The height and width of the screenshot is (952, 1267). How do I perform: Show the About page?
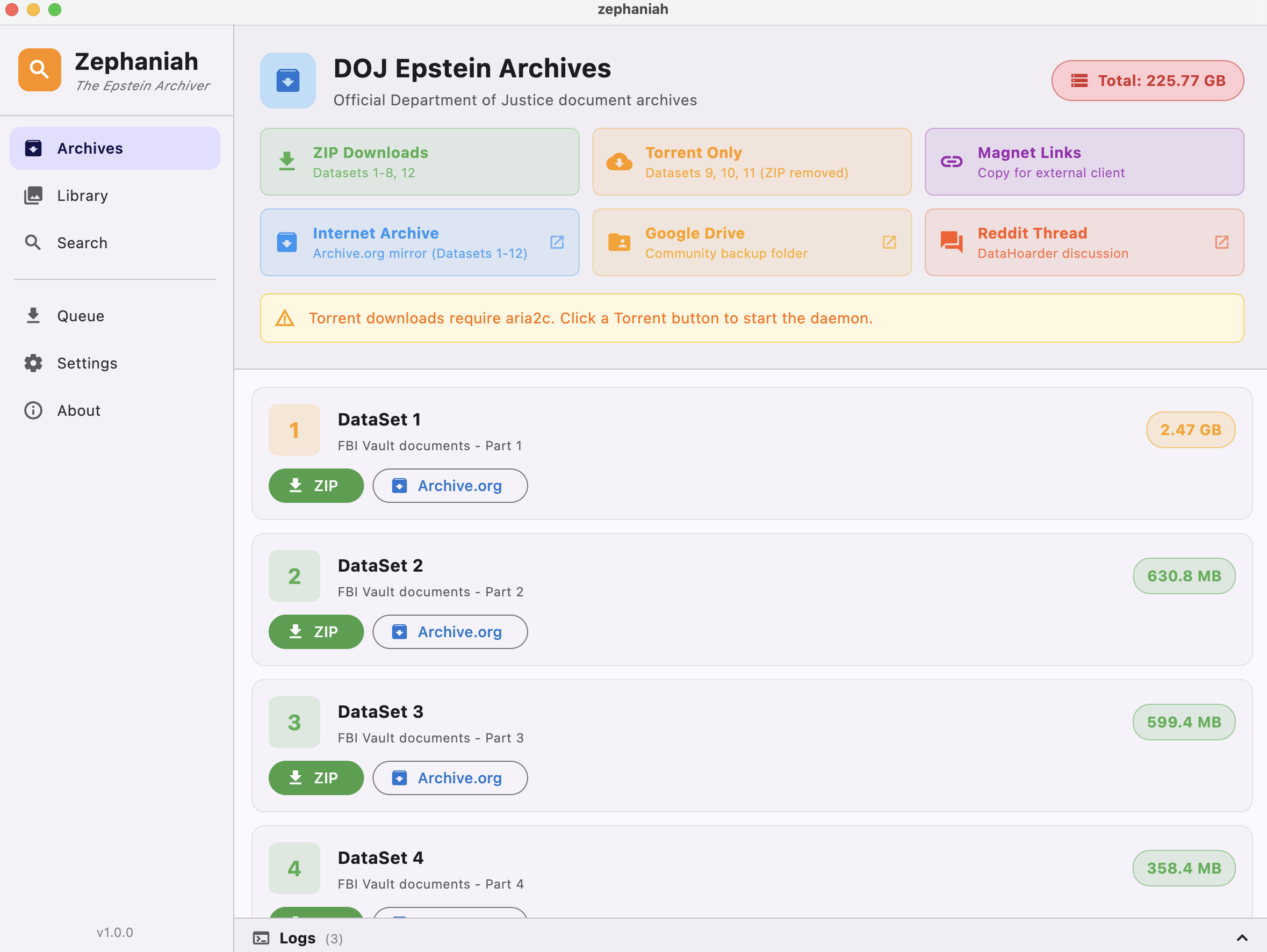(78, 410)
